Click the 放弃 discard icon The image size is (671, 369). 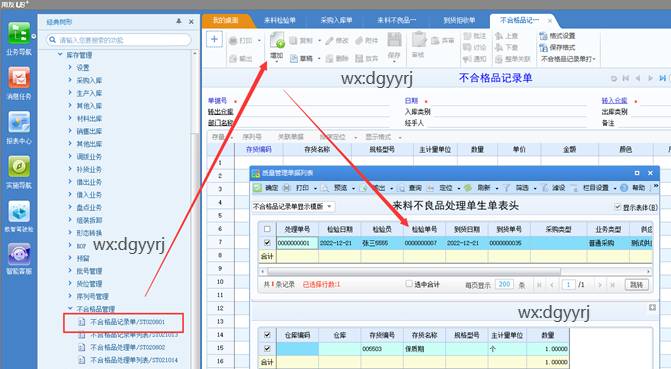tap(359, 59)
